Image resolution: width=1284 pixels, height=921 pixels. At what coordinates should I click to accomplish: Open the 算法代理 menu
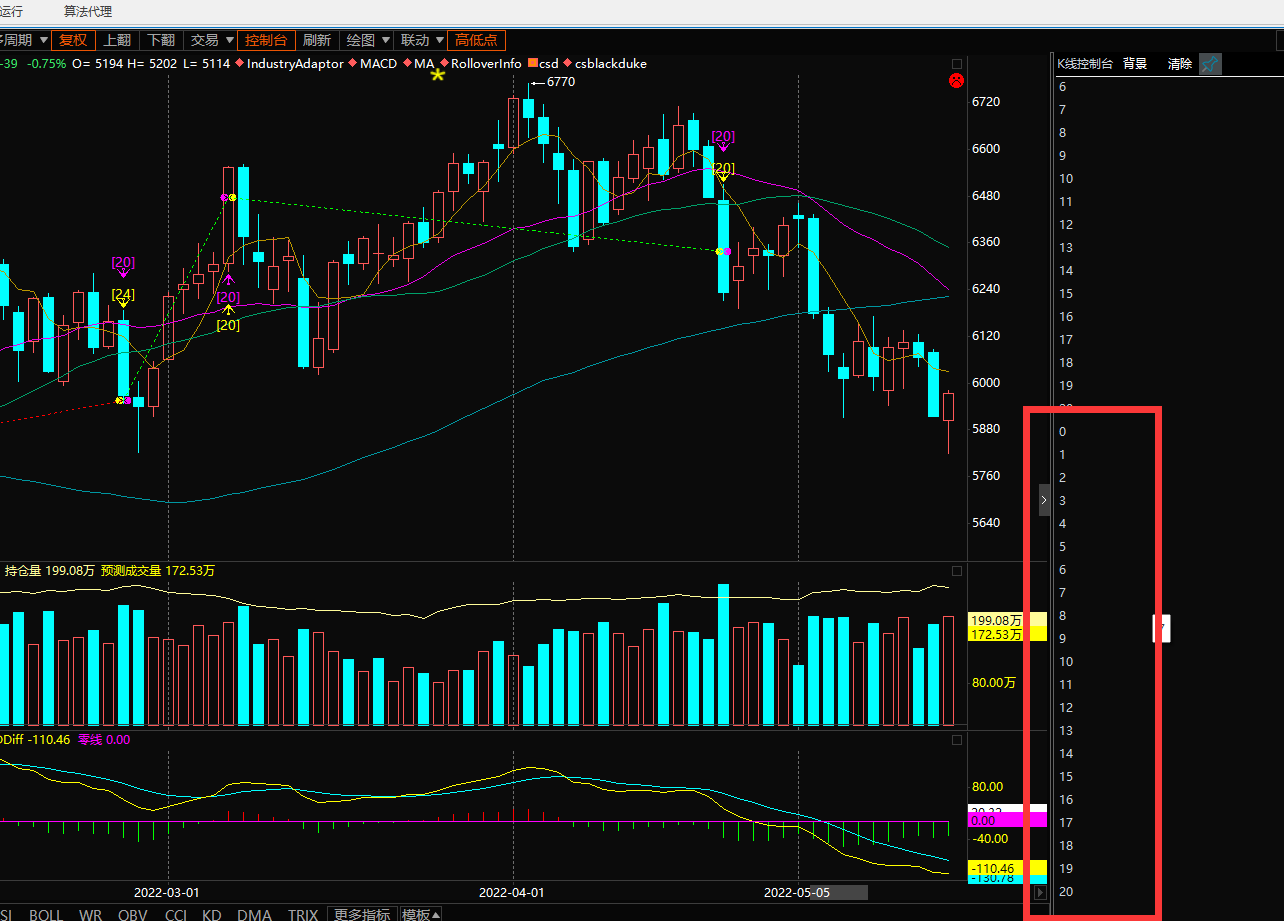click(x=88, y=12)
